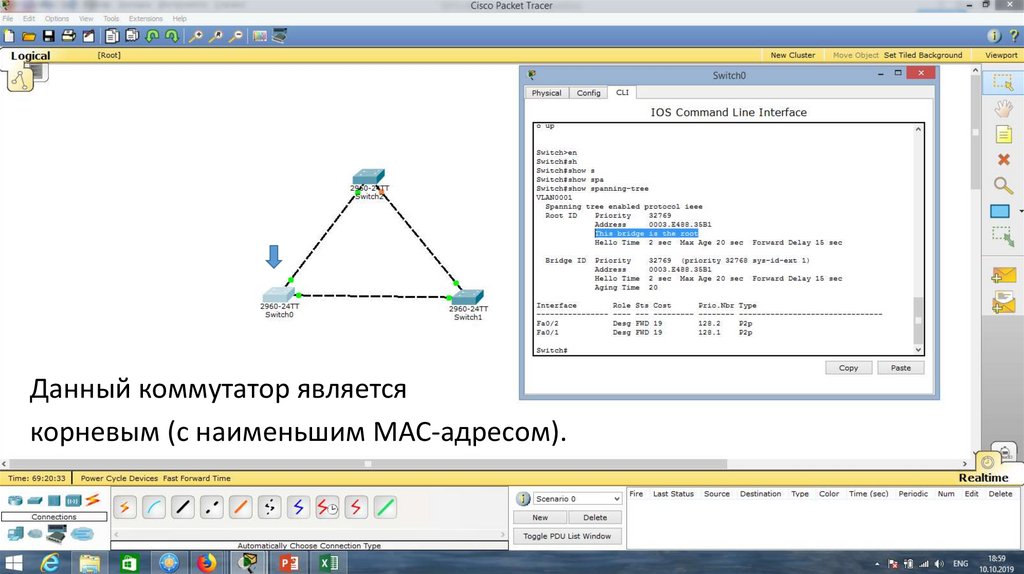Viewport: 1024px width, 574px height.
Task: Print using the printer icon
Action: click(68, 36)
